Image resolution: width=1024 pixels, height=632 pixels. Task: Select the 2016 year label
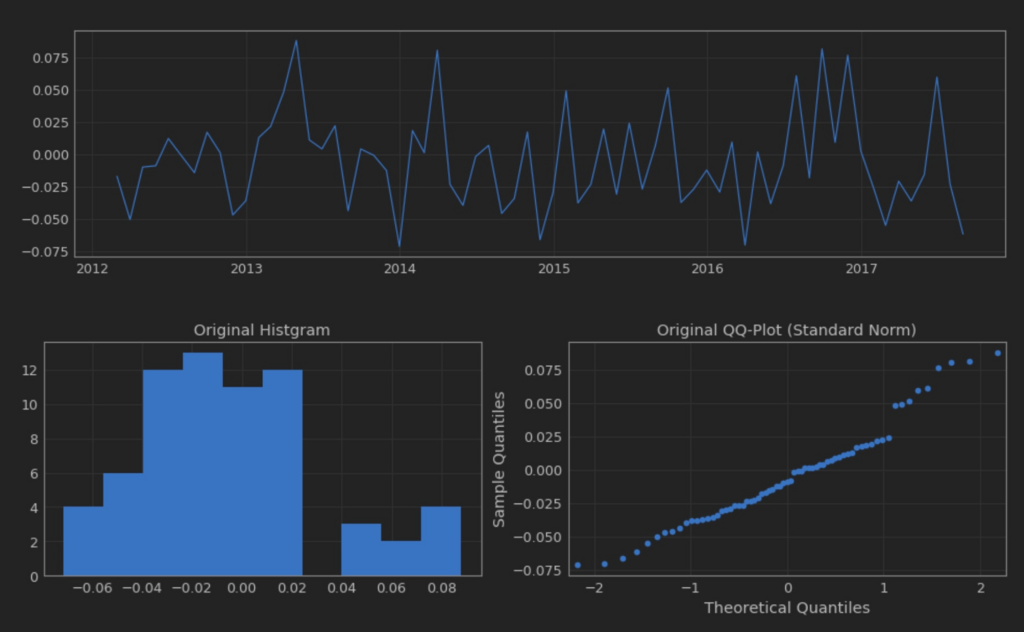coord(707,269)
